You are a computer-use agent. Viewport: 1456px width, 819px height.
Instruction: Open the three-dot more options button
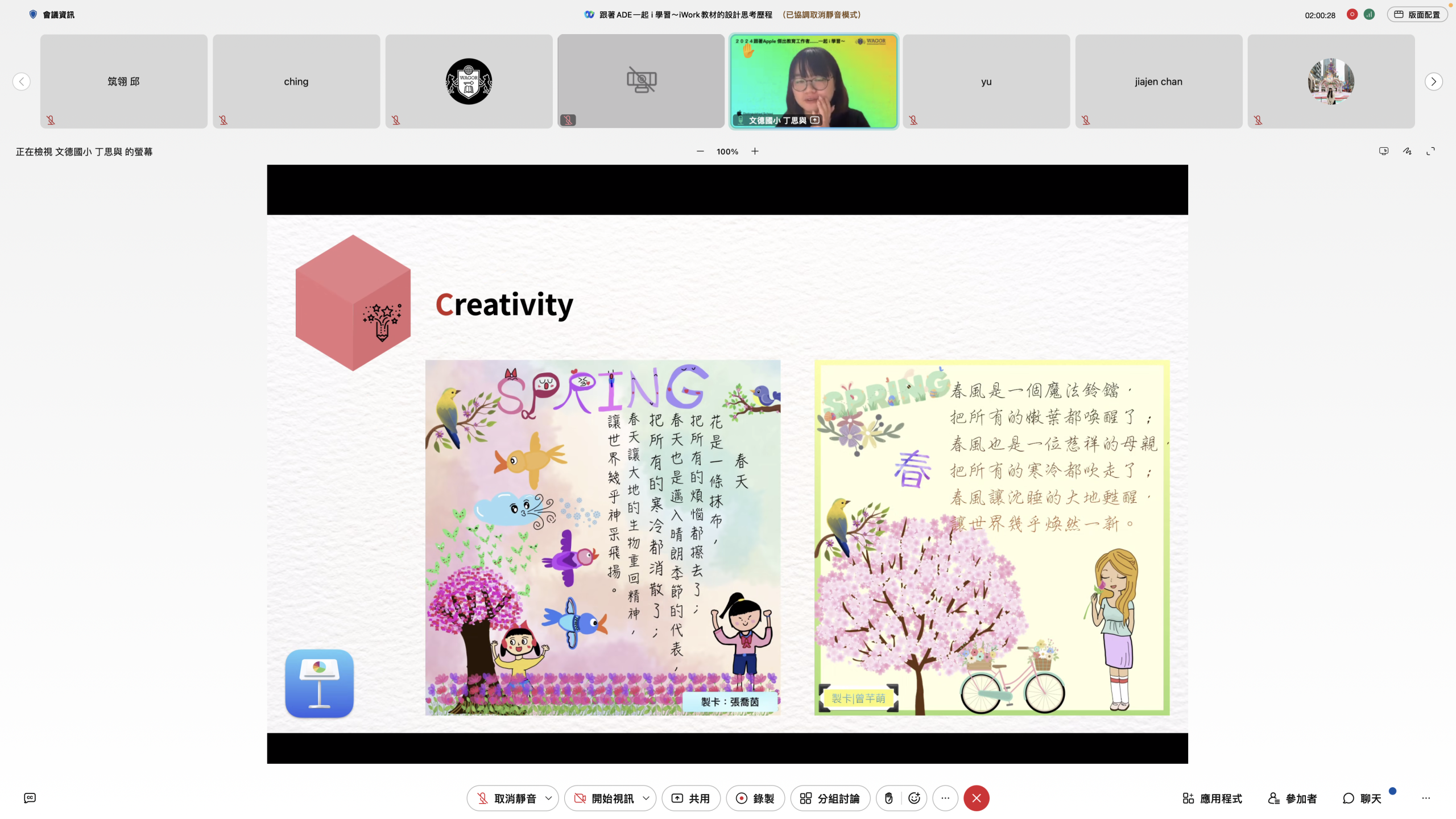point(945,798)
